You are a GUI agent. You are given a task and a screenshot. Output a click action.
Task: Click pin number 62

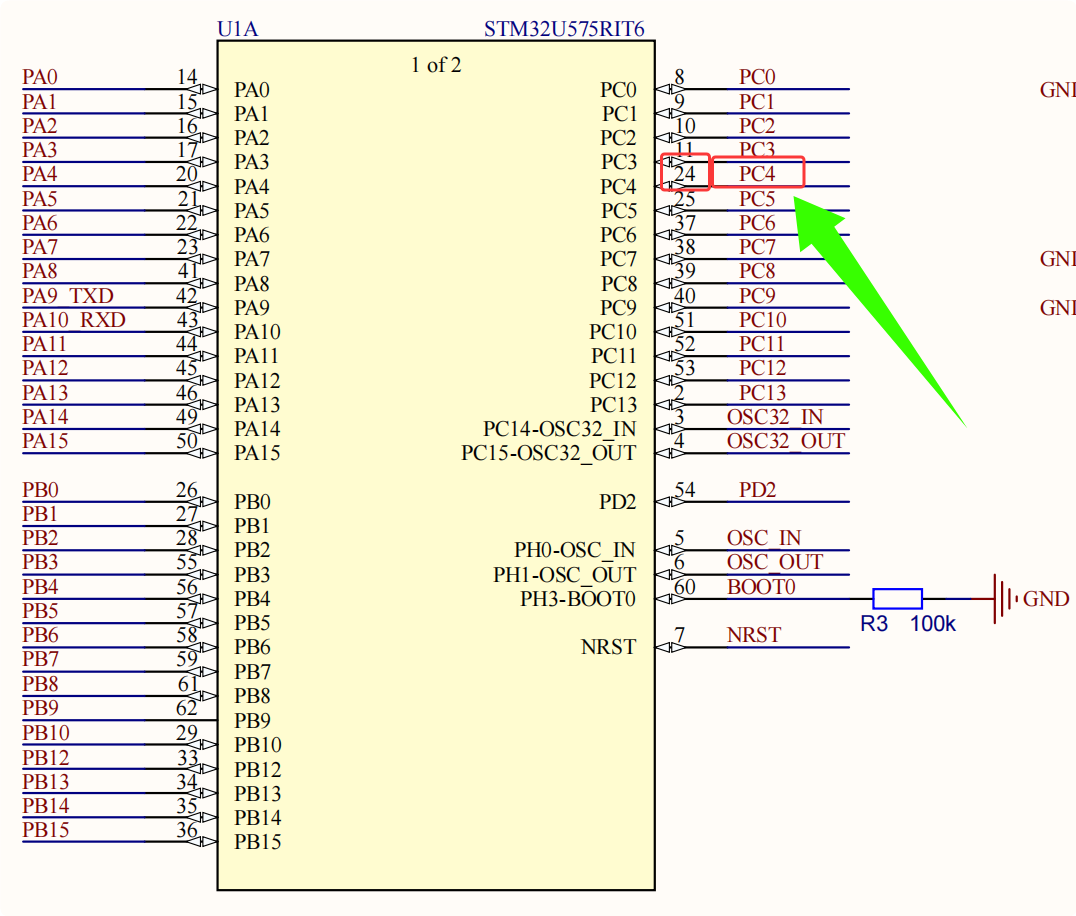tap(187, 707)
